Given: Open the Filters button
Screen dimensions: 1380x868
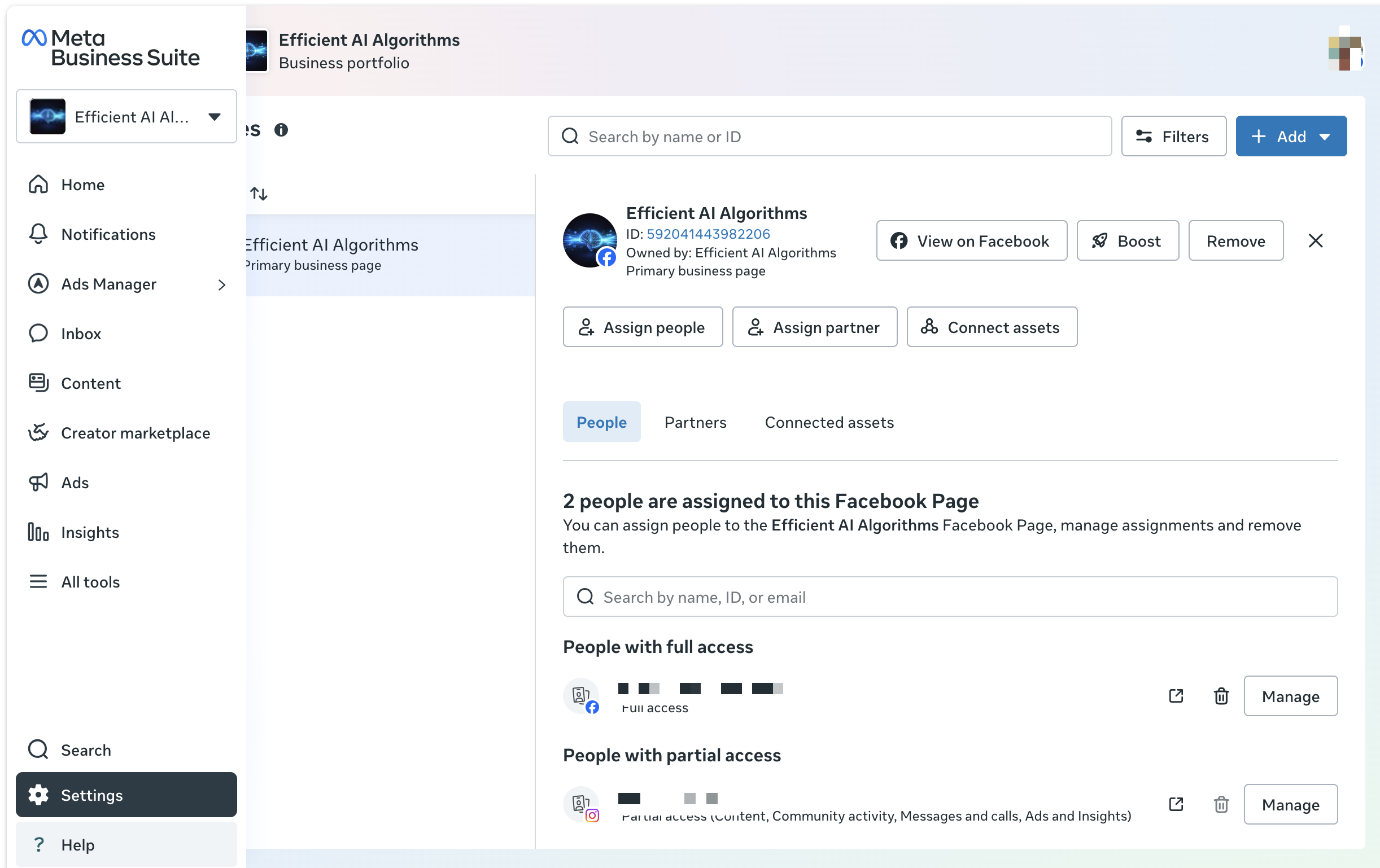Looking at the screenshot, I should point(1174,137).
